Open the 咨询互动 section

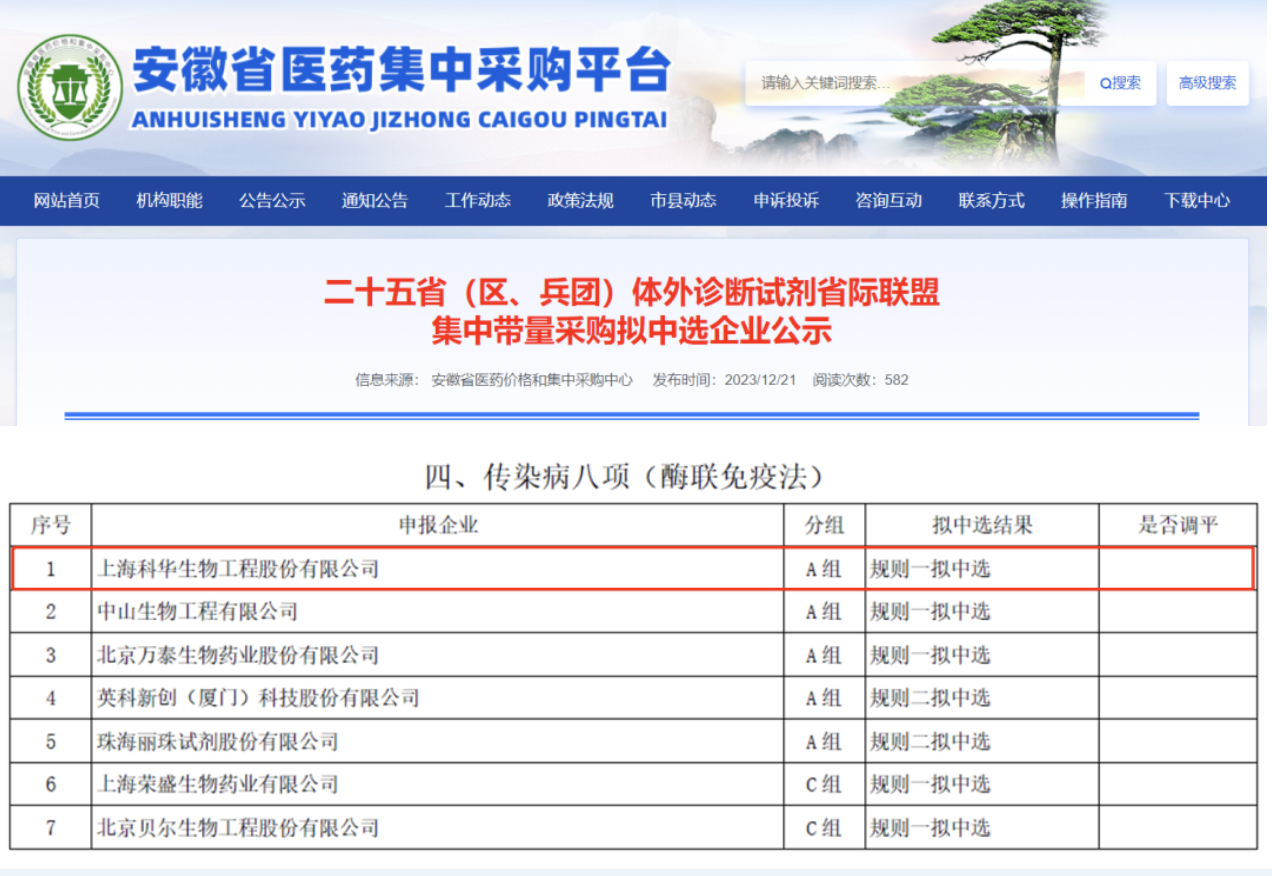point(888,200)
